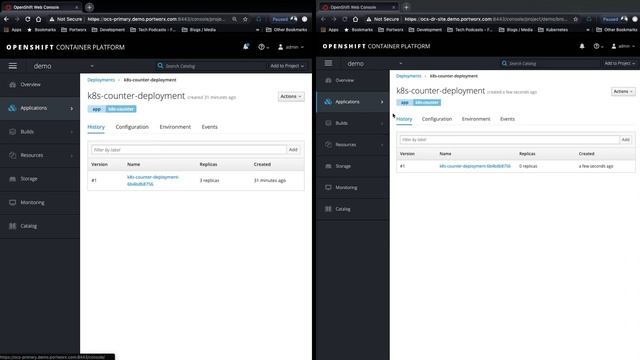
Task: Open Overview in left console sidebar
Action: click(40, 84)
